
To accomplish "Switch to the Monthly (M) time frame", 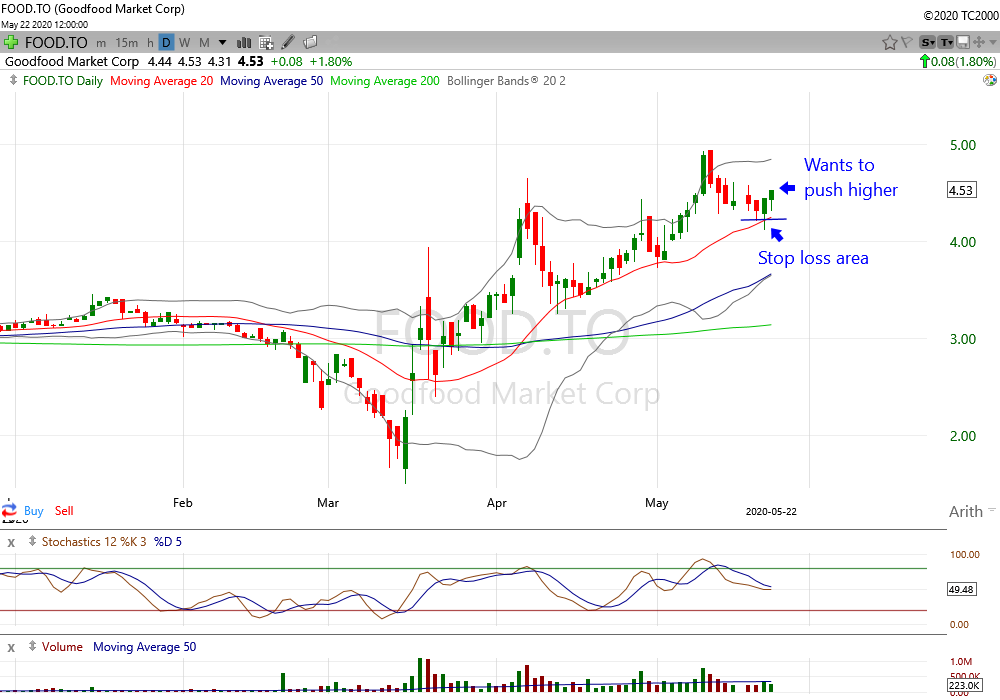I will pos(204,43).
